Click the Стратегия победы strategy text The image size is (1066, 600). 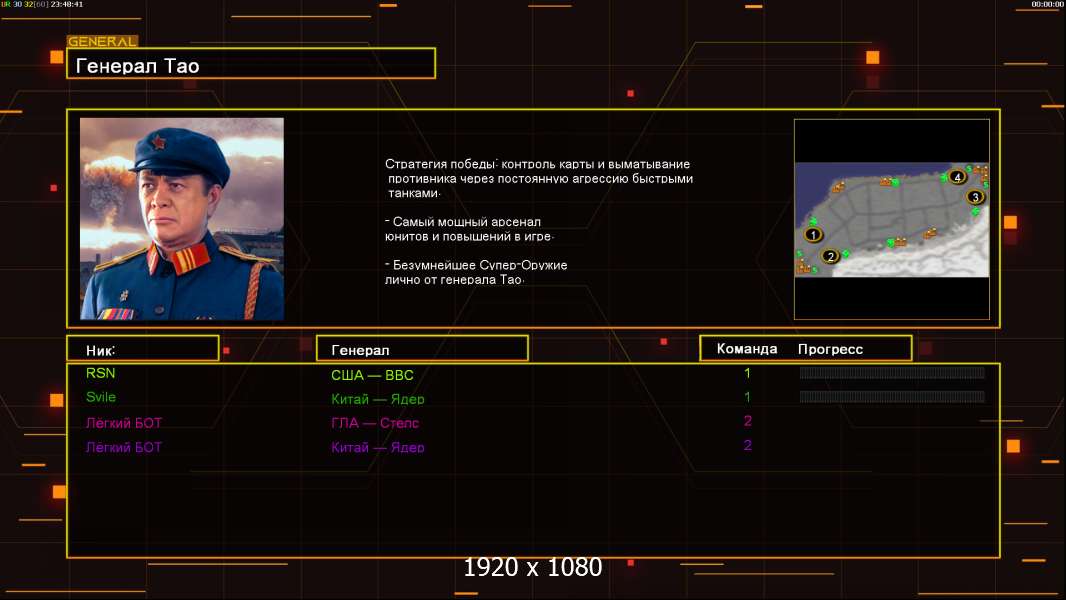[538, 178]
